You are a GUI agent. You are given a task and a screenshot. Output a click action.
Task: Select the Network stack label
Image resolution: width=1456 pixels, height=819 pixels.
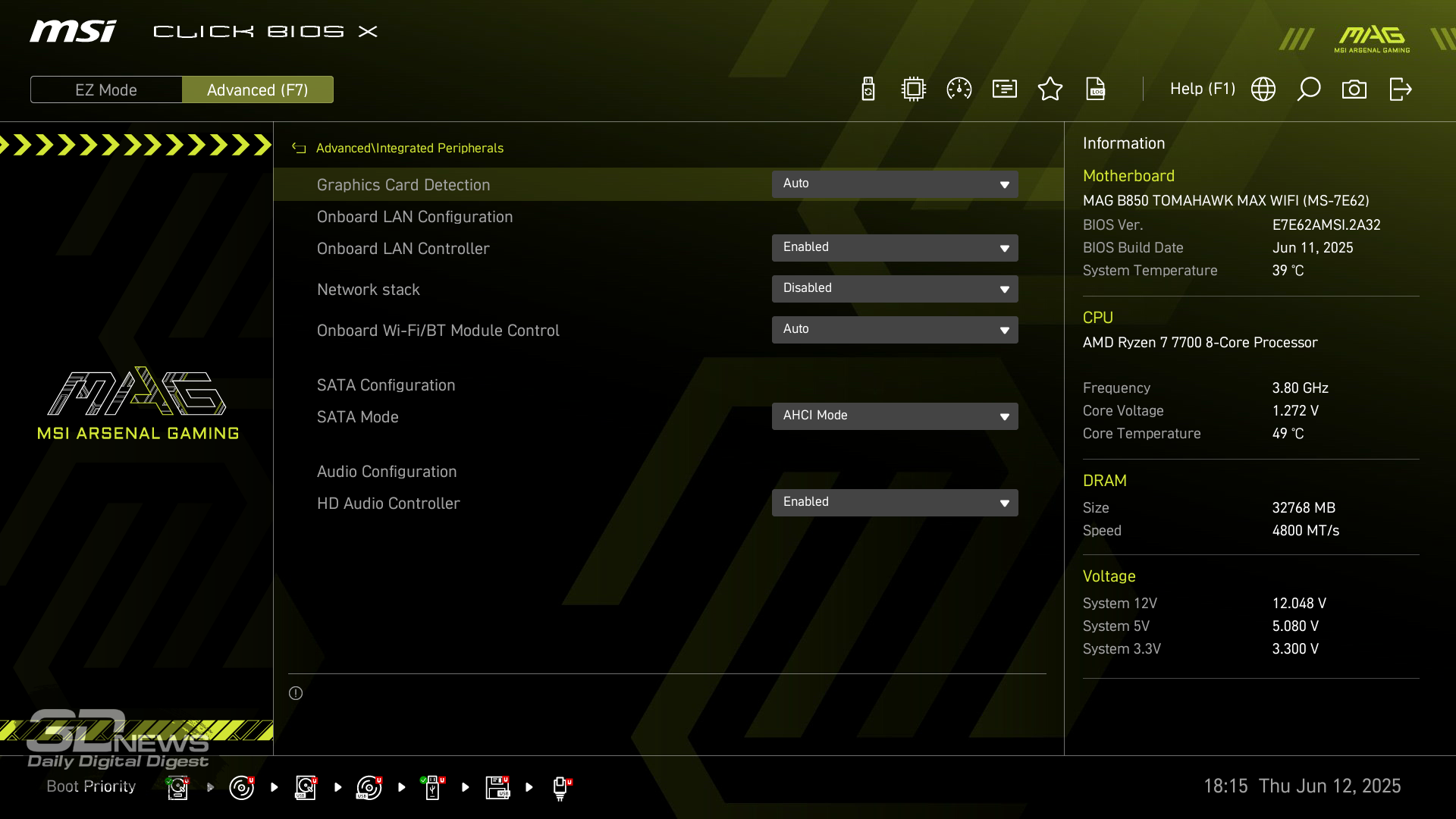coord(368,290)
